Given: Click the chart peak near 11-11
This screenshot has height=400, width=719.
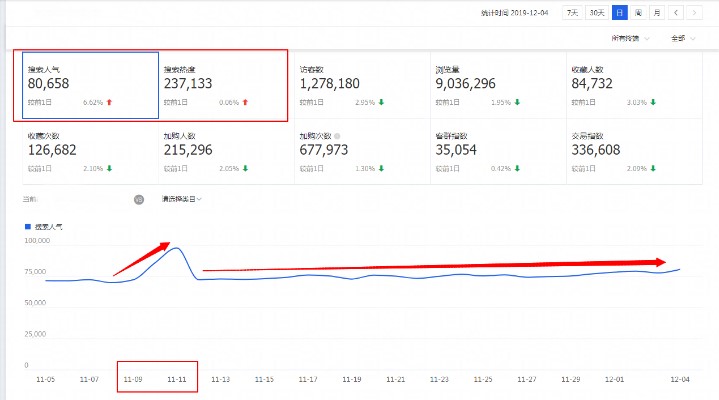Looking at the screenshot, I should 176,248.
